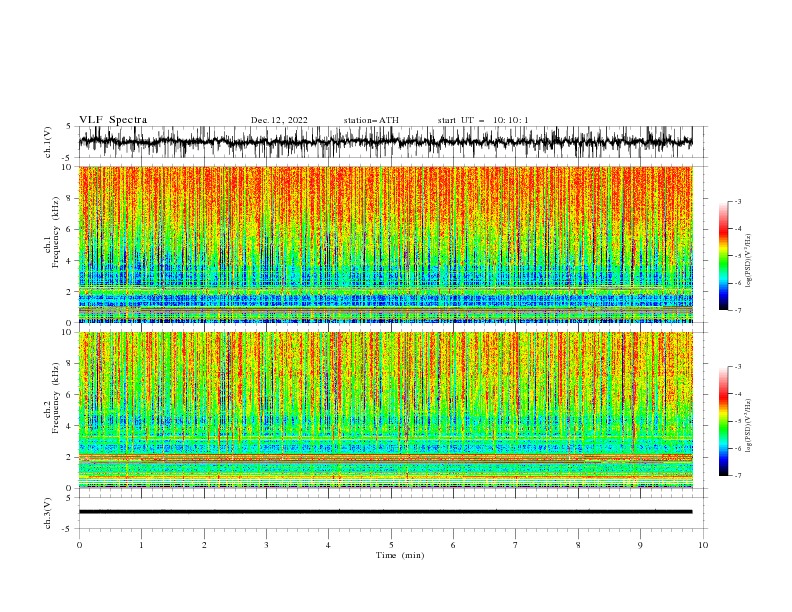
Task: Click the 'VLF Spectra' title text
Action: coord(113,120)
